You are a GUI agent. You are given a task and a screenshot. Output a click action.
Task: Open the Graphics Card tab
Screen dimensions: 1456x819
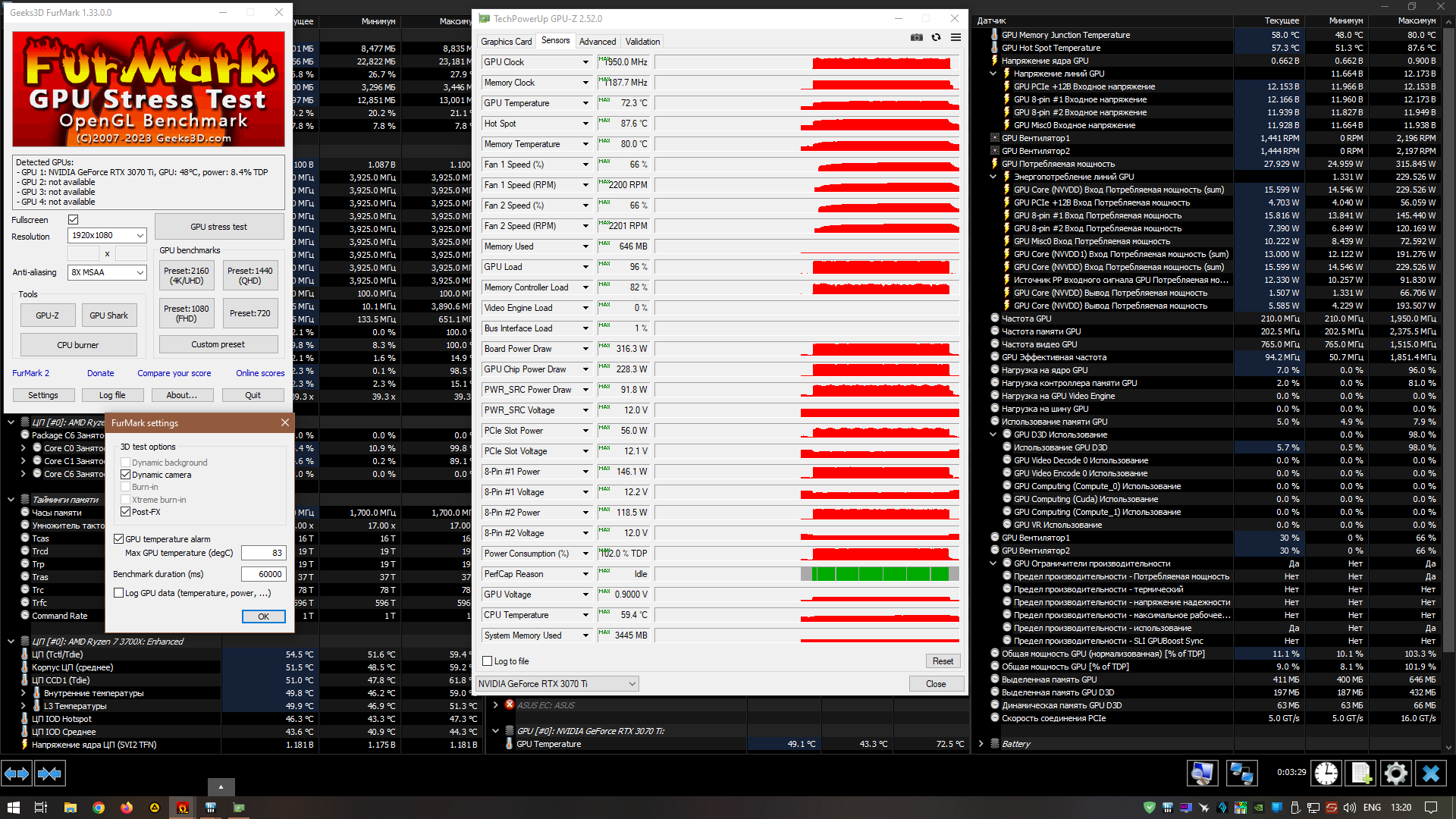[x=506, y=42]
